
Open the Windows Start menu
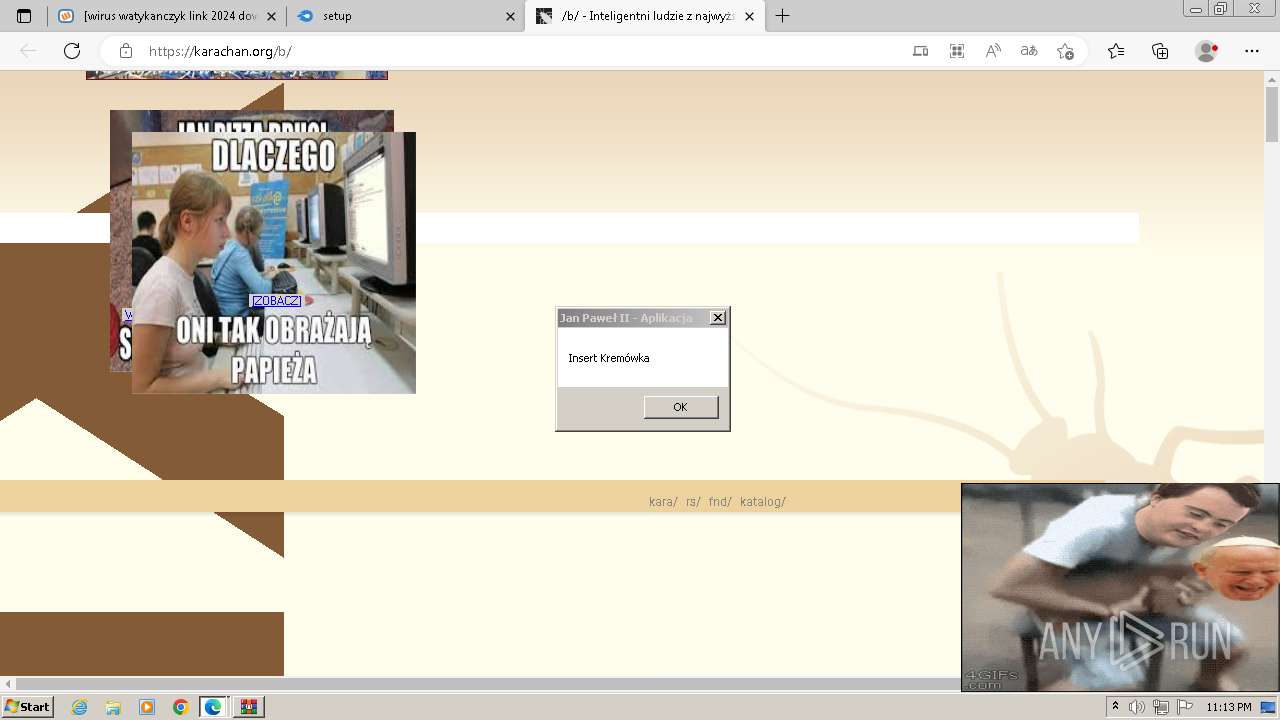point(27,707)
